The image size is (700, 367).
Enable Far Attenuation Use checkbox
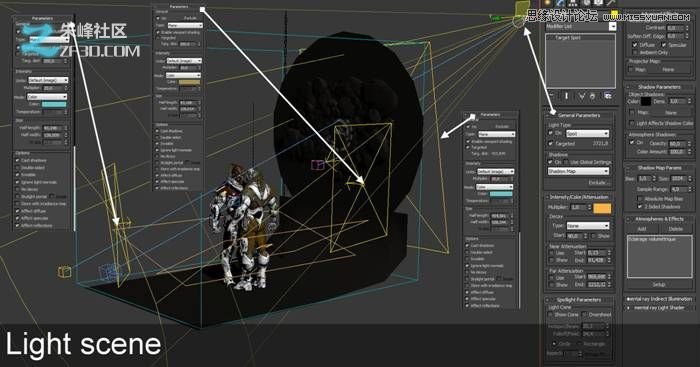(x=552, y=277)
